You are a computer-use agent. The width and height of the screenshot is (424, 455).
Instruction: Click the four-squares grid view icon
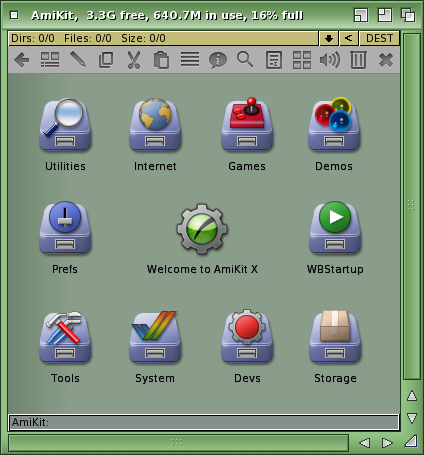(x=302, y=60)
